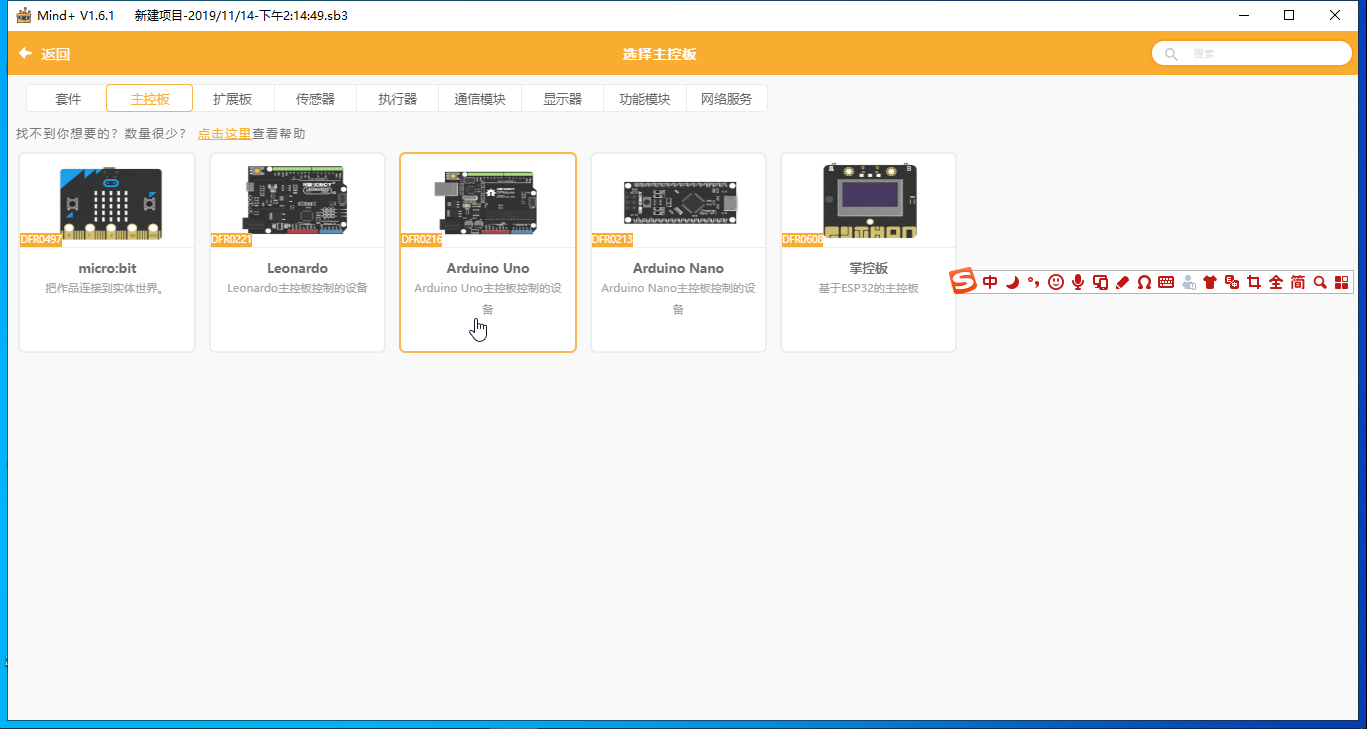This screenshot has width=1367, height=729.
Task: Click the crop screenshot icon
Action: click(x=1254, y=283)
